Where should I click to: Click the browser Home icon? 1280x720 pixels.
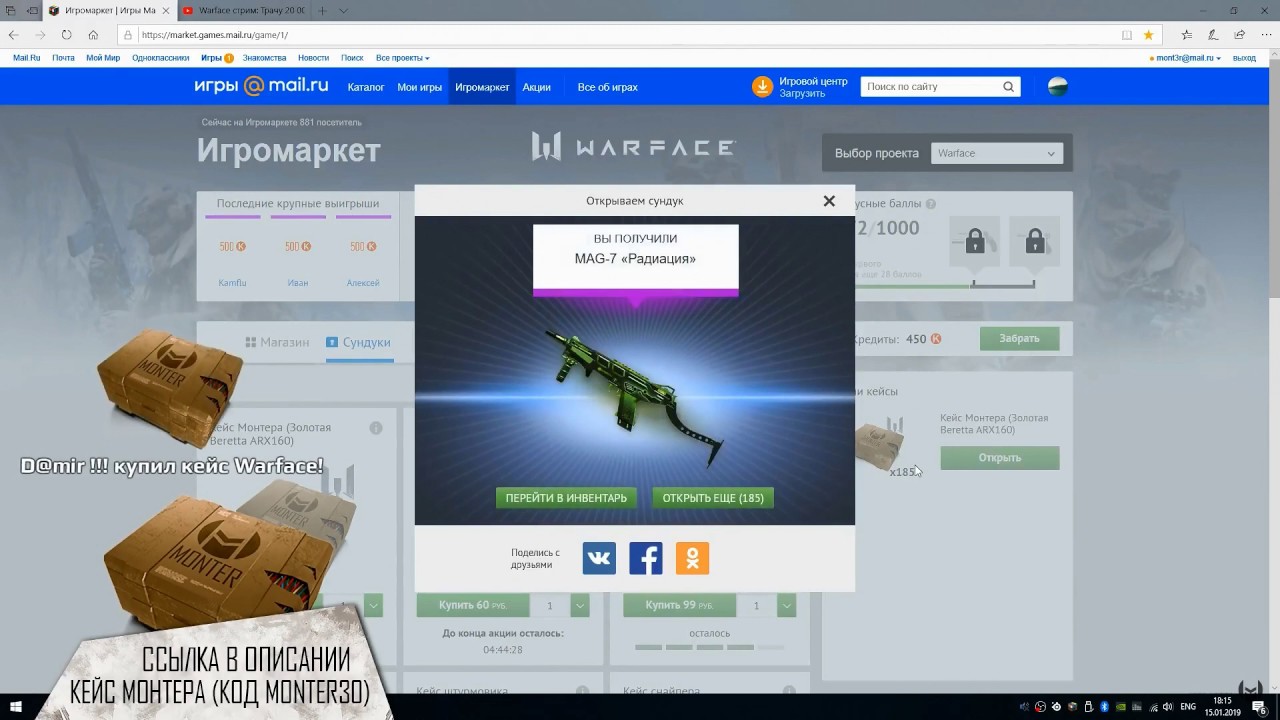pos(93,34)
